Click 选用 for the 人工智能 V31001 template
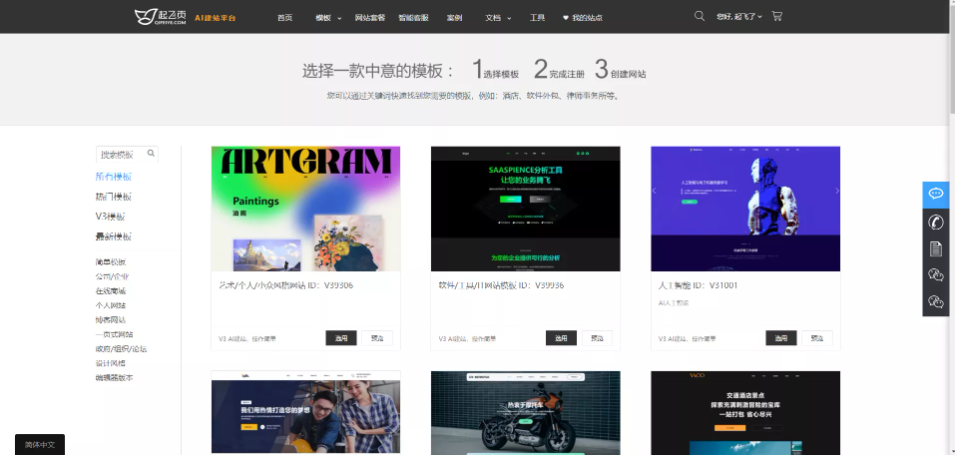Viewport: 955px width, 455px height. [x=781, y=338]
